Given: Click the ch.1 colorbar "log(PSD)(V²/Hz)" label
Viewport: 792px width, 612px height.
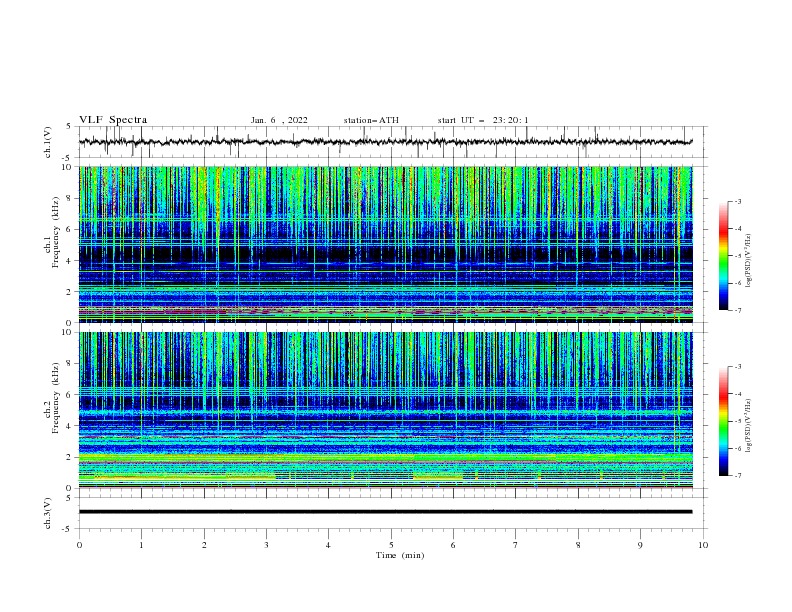Looking at the screenshot, I should tap(749, 261).
